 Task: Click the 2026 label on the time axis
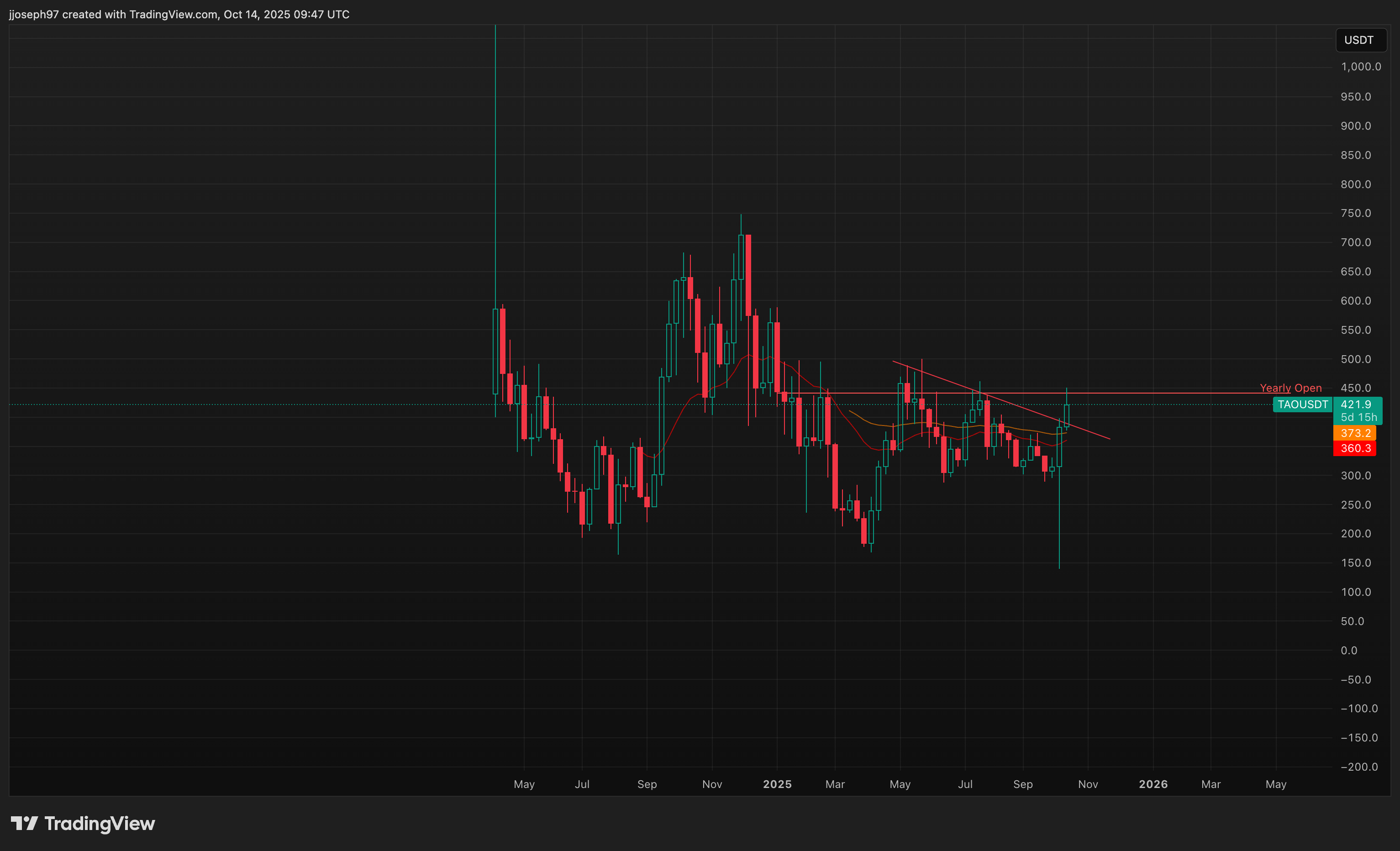tap(1153, 784)
